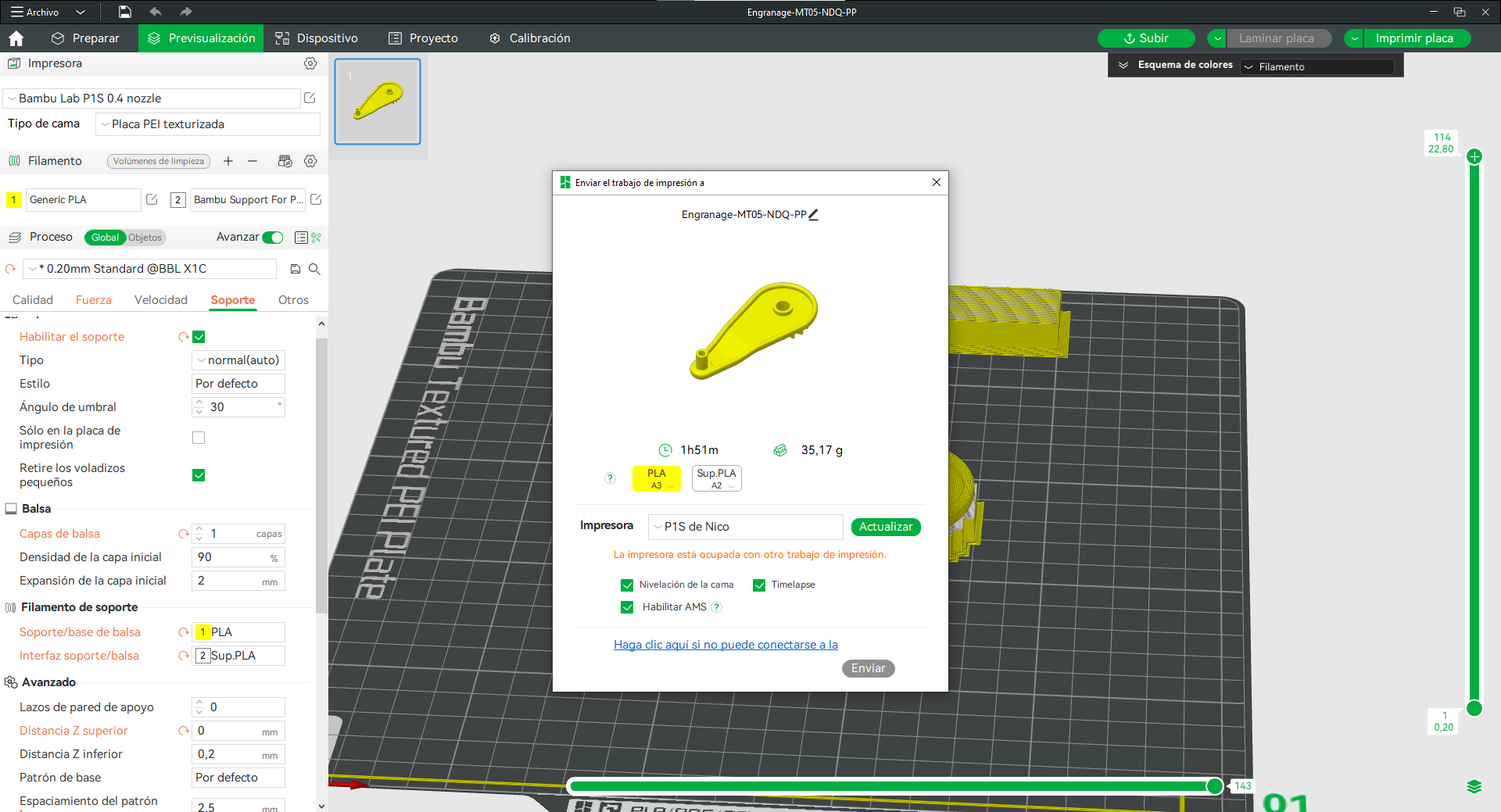
Task: Click the save file icon
Action: (x=124, y=12)
